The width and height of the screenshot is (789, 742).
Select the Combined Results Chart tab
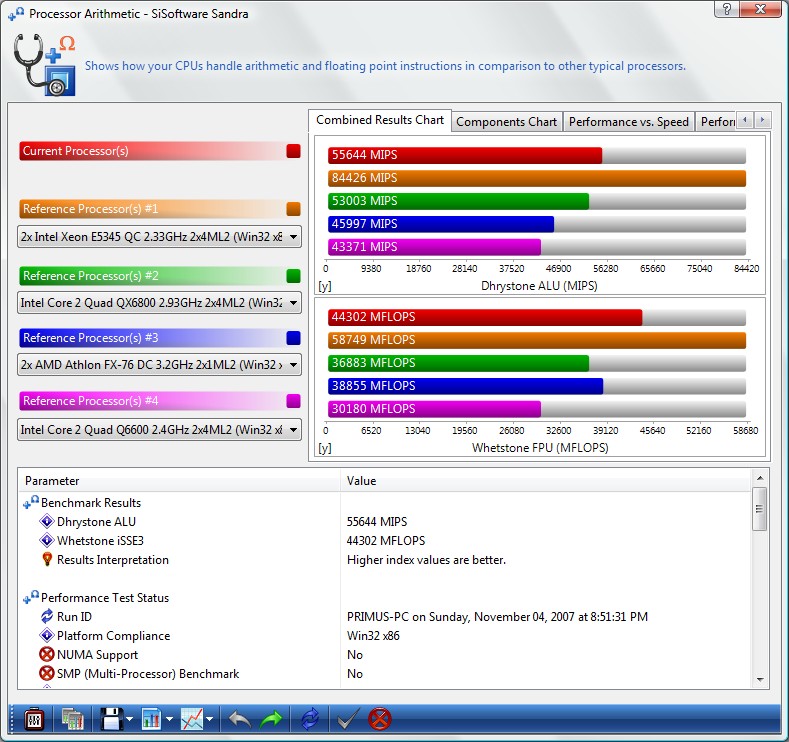[380, 120]
